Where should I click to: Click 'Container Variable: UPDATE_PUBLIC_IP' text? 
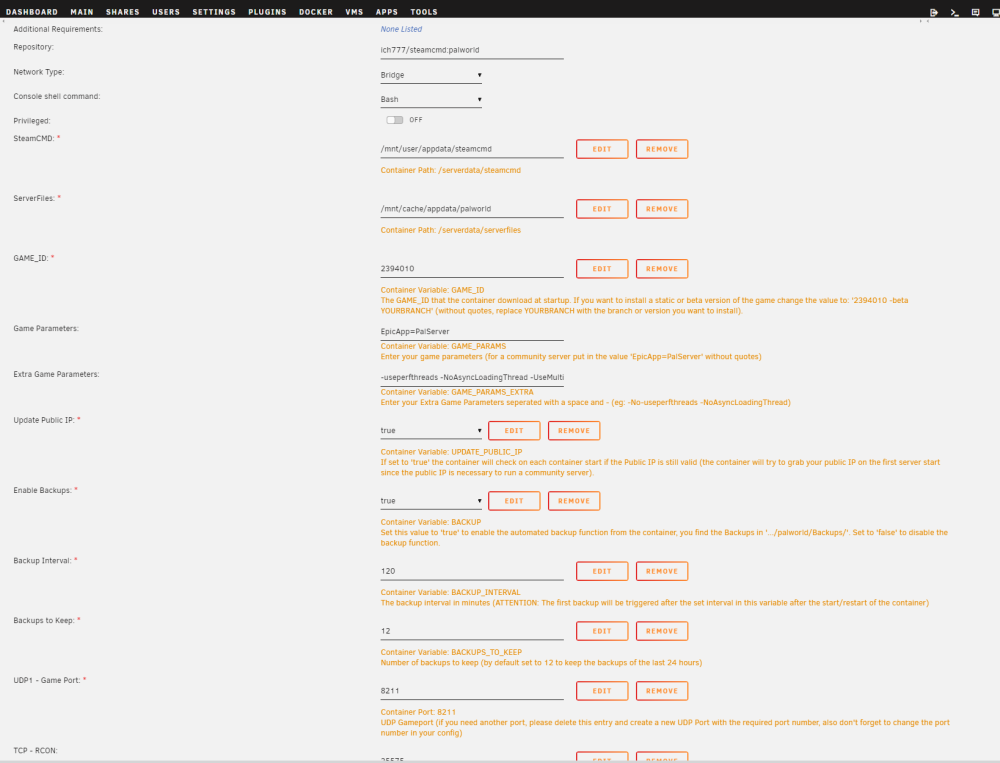[x=452, y=452]
